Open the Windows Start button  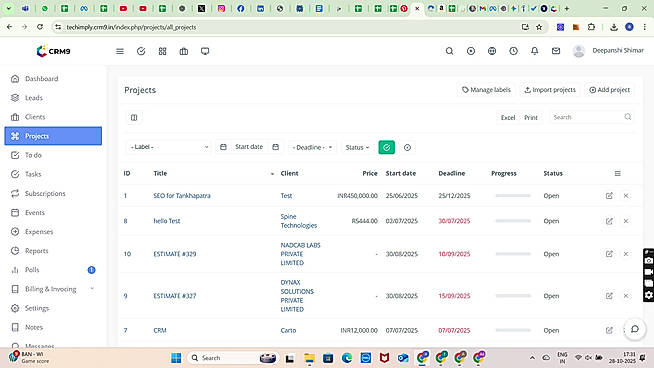tap(176, 358)
